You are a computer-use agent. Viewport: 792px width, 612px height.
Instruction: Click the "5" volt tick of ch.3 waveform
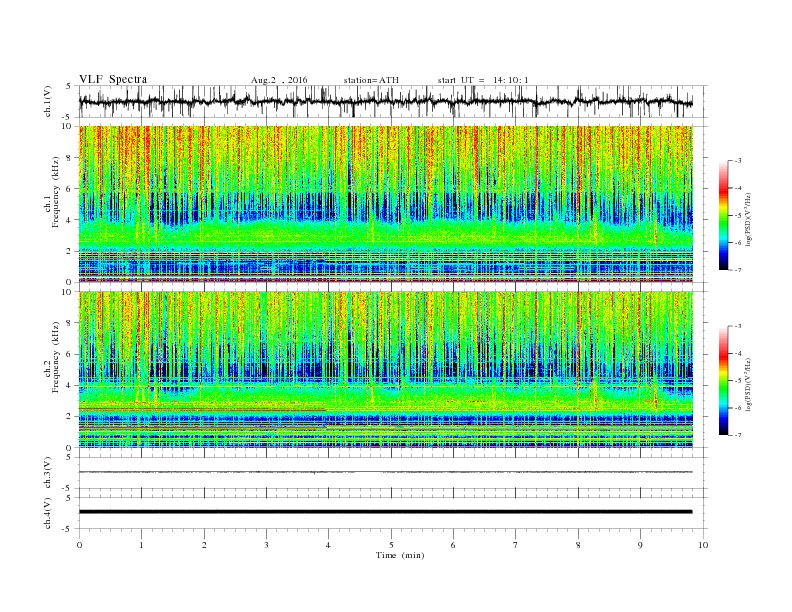click(x=69, y=457)
